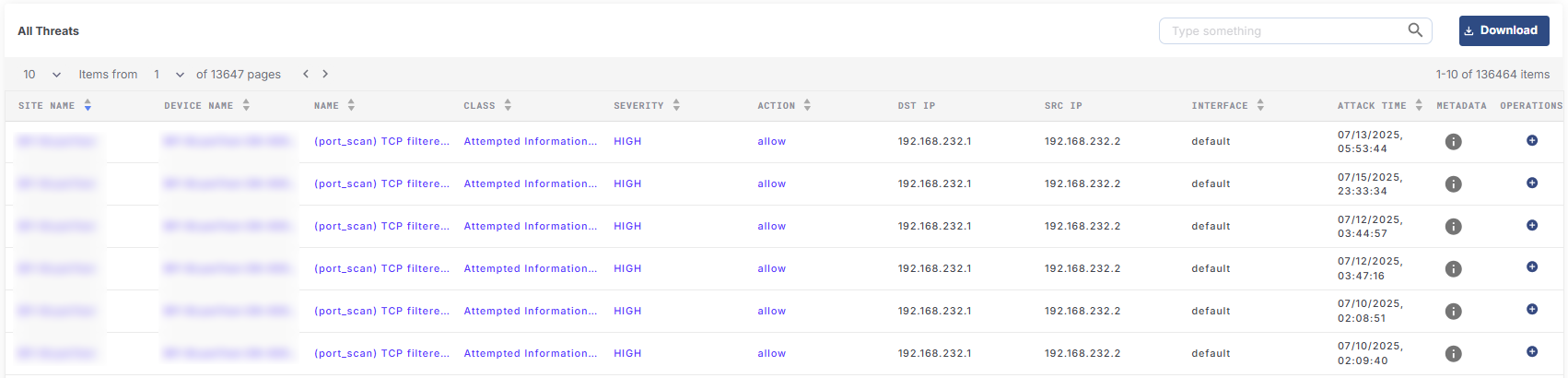This screenshot has height=378, width=1568.
Task: Click allow action link in fifth row
Action: coord(771,312)
